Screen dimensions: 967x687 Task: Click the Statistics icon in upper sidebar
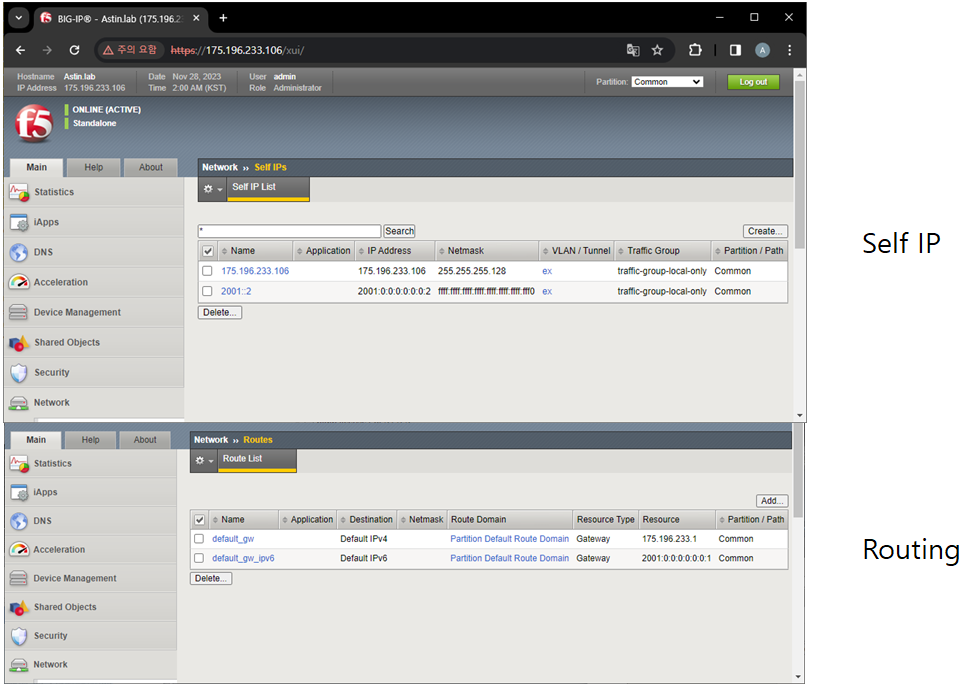click(19, 193)
